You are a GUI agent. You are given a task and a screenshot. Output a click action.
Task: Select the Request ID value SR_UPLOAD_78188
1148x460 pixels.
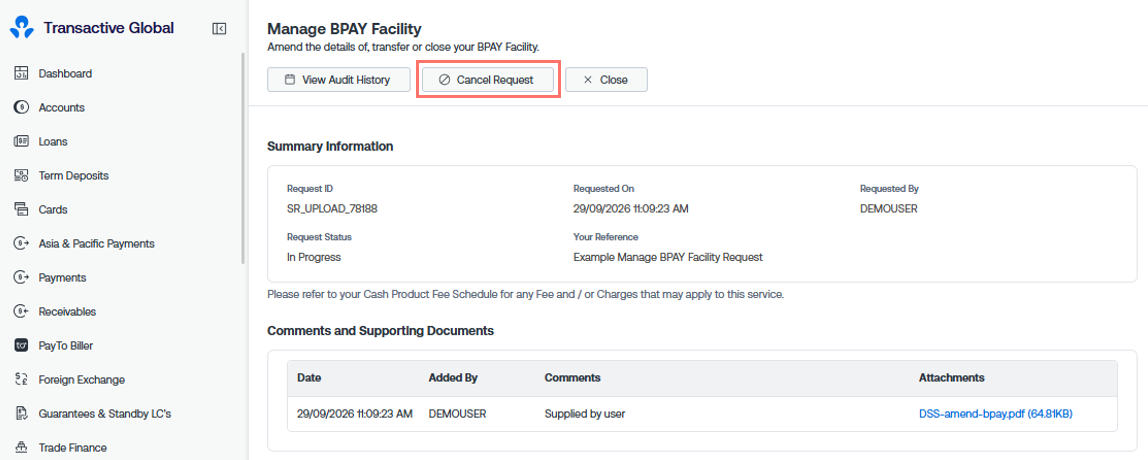tap(332, 209)
